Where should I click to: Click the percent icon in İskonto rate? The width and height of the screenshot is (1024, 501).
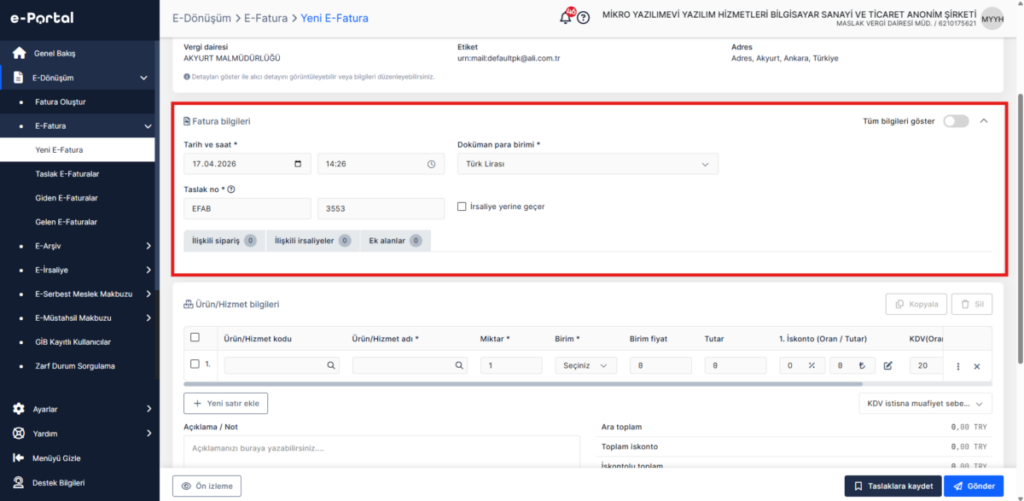tap(812, 366)
